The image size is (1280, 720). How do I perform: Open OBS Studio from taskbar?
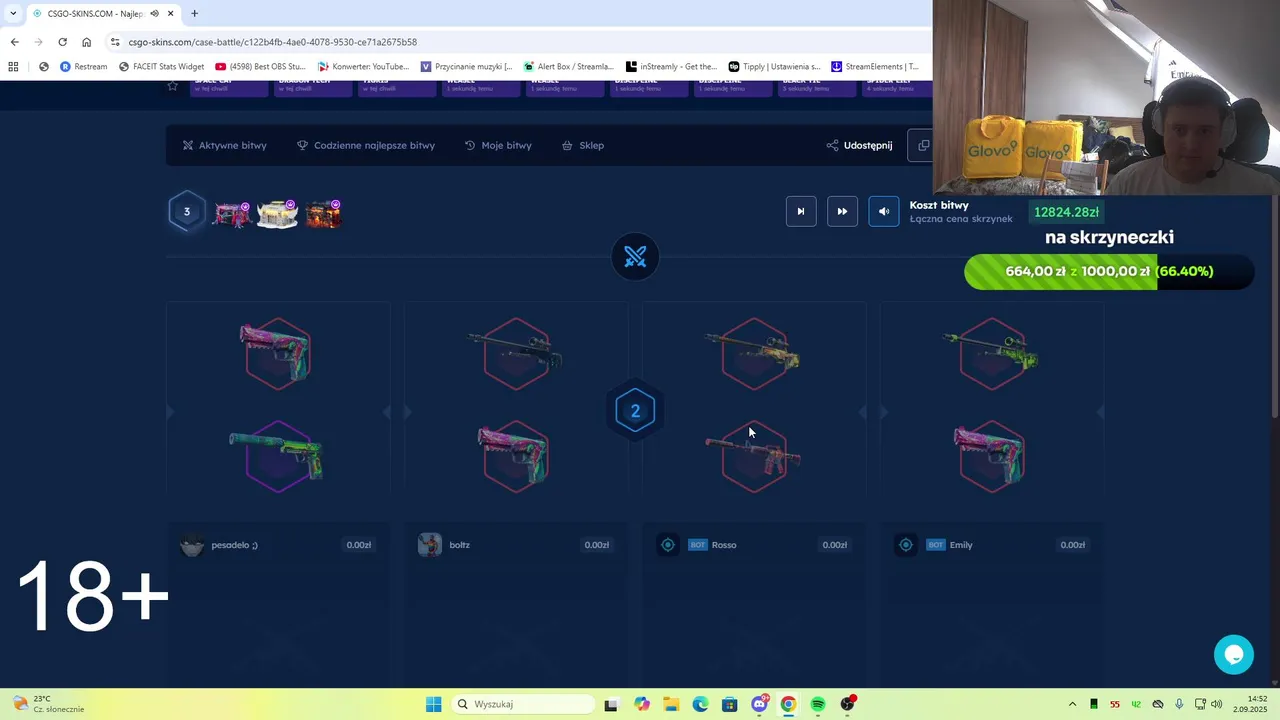tap(847, 704)
